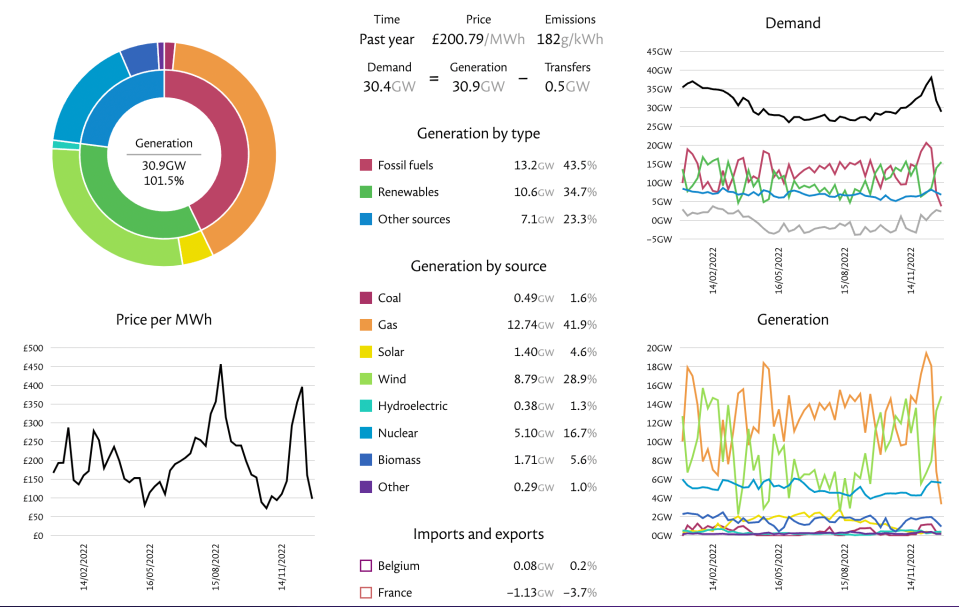This screenshot has width=959, height=607.
Task: Click the Fossil fuels type swatch
Action: [365, 165]
